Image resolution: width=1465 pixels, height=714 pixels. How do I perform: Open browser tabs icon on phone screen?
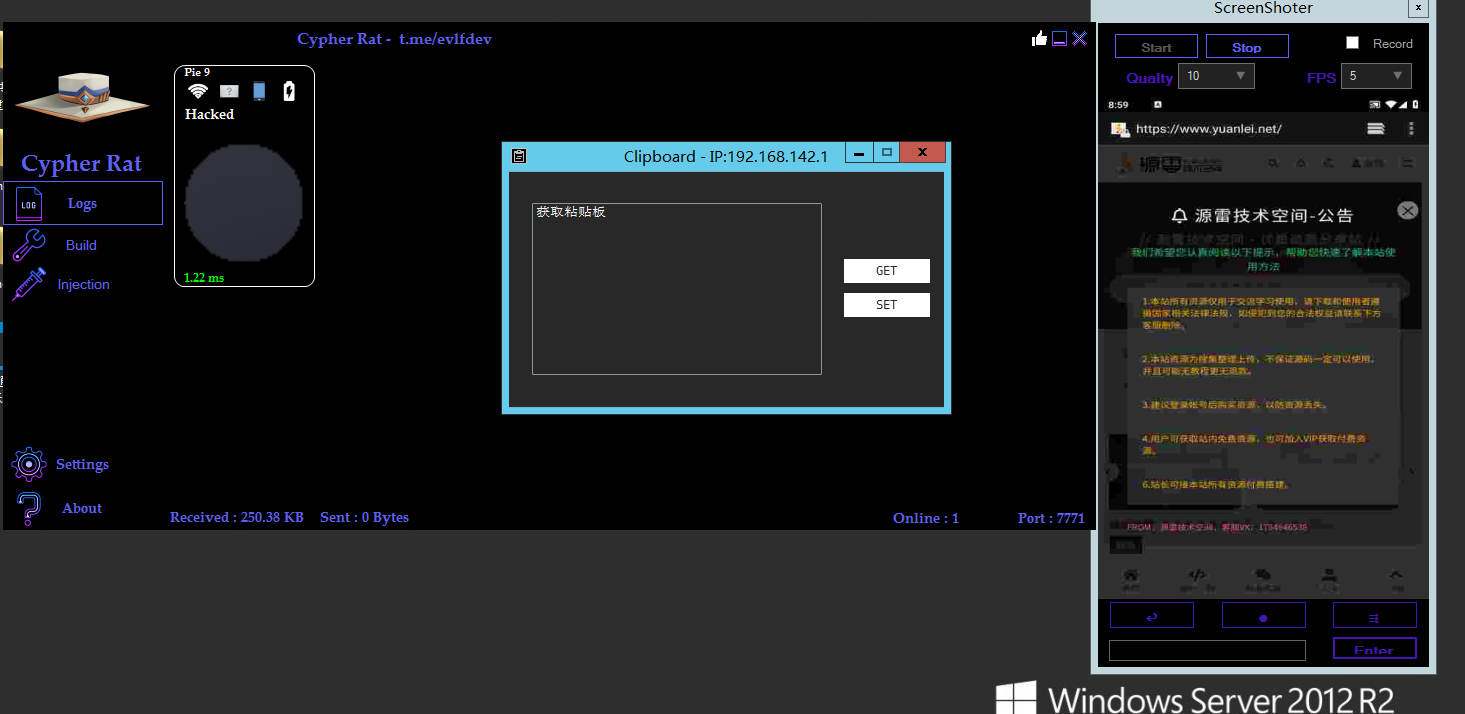point(1376,129)
